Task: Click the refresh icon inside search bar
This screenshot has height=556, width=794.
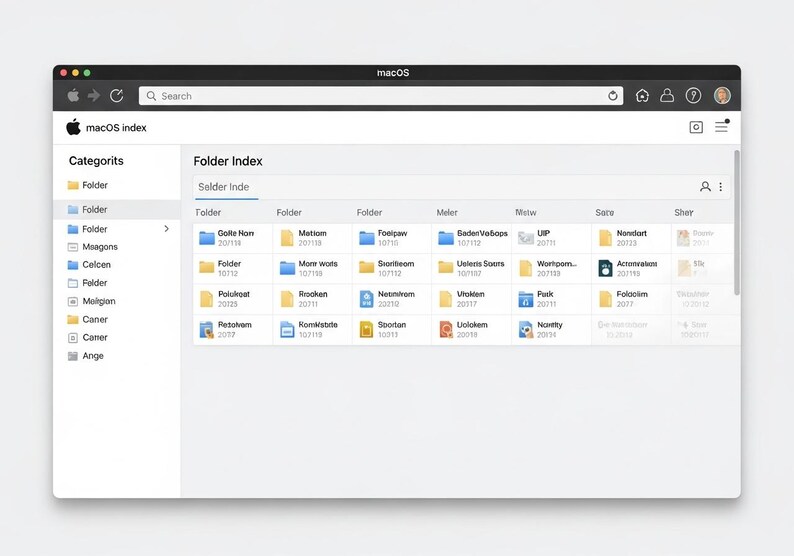Action: click(613, 96)
